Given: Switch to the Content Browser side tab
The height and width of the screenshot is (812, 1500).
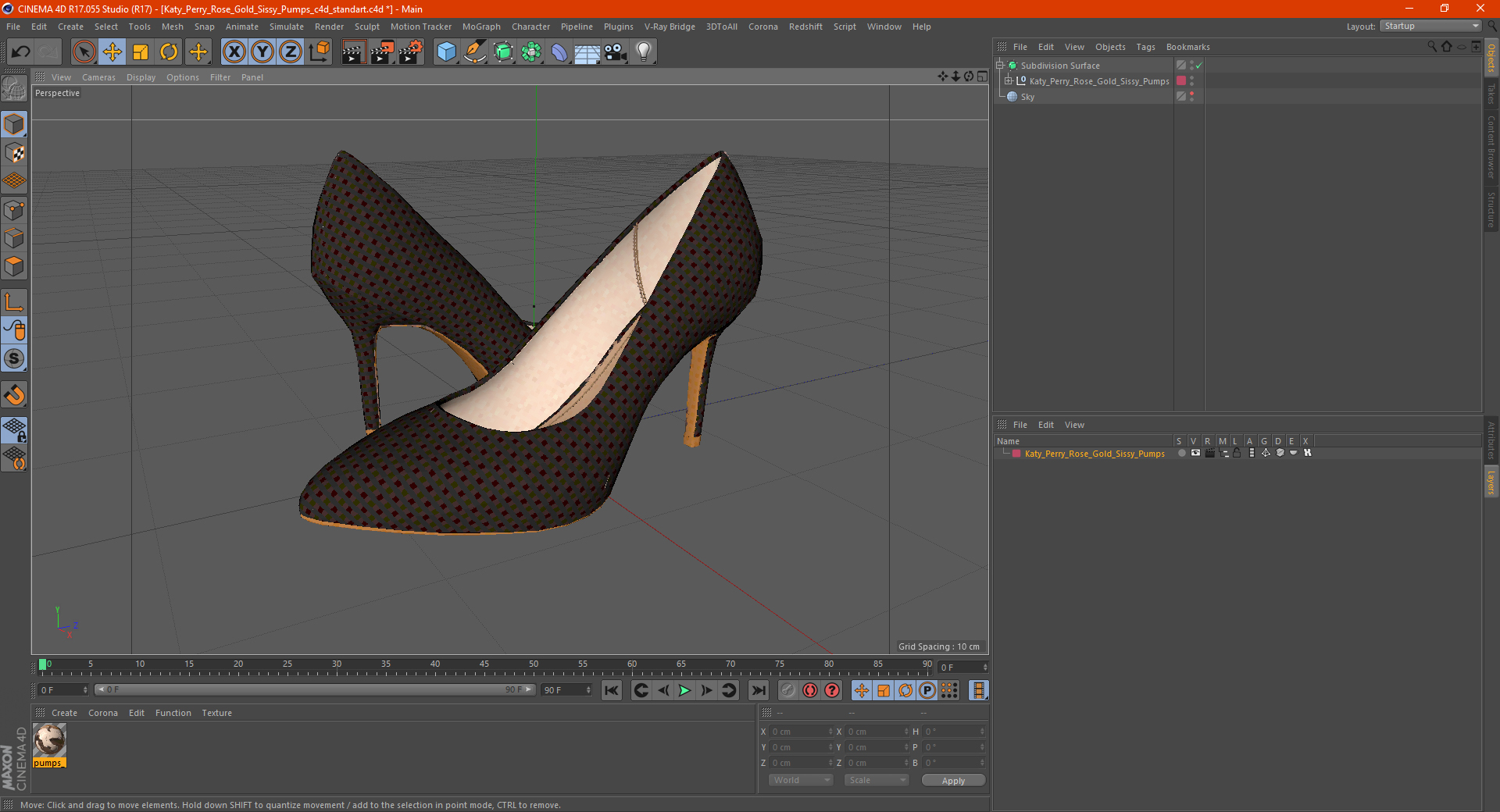Looking at the screenshot, I should [1491, 148].
